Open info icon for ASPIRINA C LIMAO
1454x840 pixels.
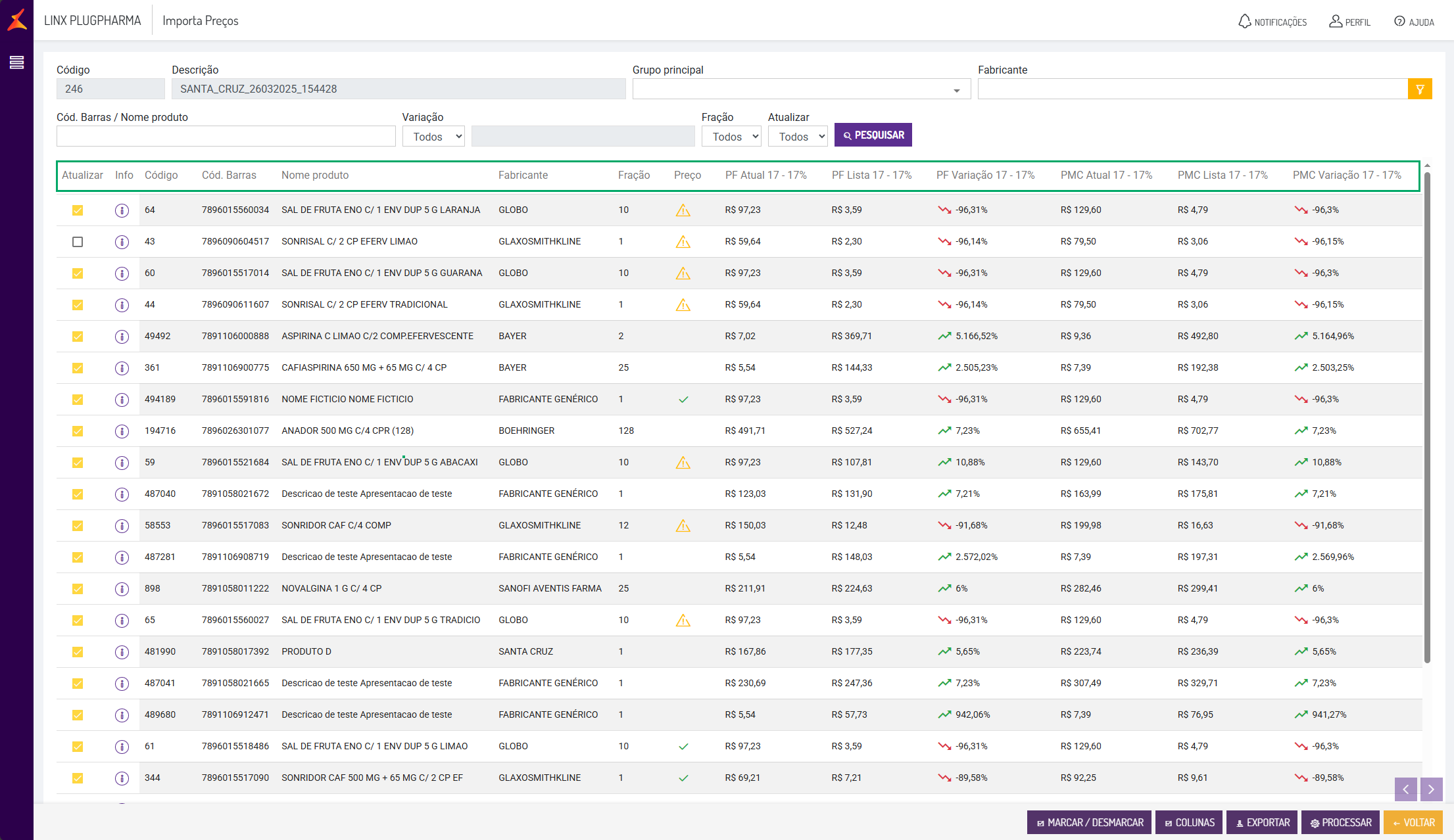(122, 337)
